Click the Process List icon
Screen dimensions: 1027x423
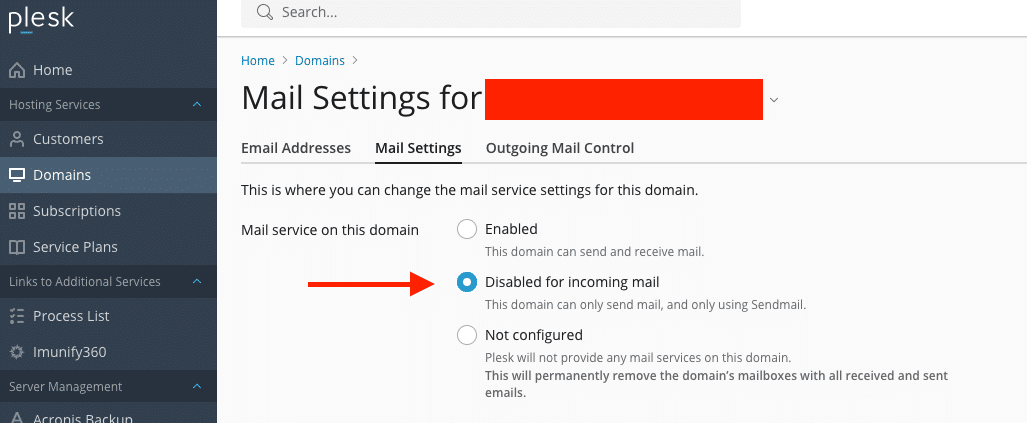pos(16,316)
